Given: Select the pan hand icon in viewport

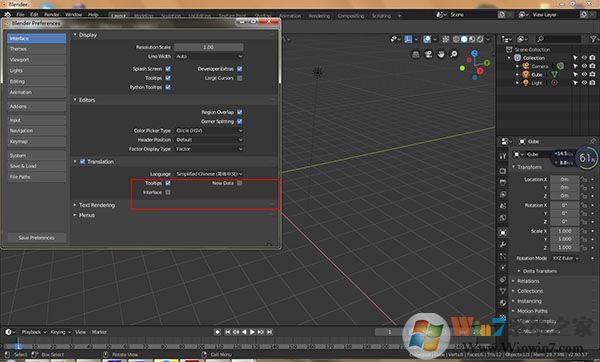Looking at the screenshot, I should [441, 54].
